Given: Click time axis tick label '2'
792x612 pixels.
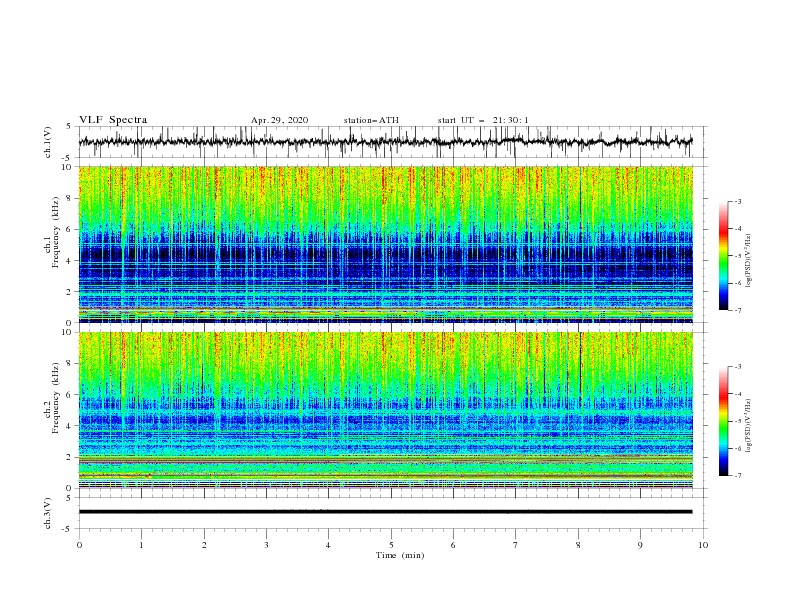Looking at the screenshot, I should pos(204,545).
